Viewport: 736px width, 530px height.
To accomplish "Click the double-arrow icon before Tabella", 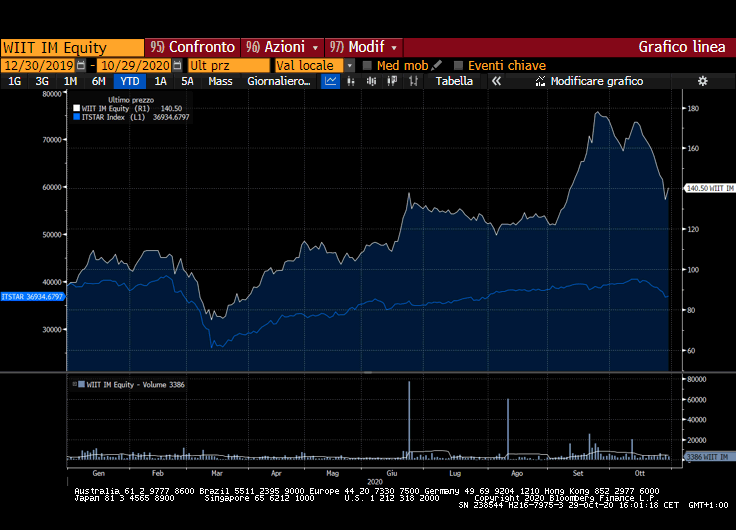I will [414, 81].
